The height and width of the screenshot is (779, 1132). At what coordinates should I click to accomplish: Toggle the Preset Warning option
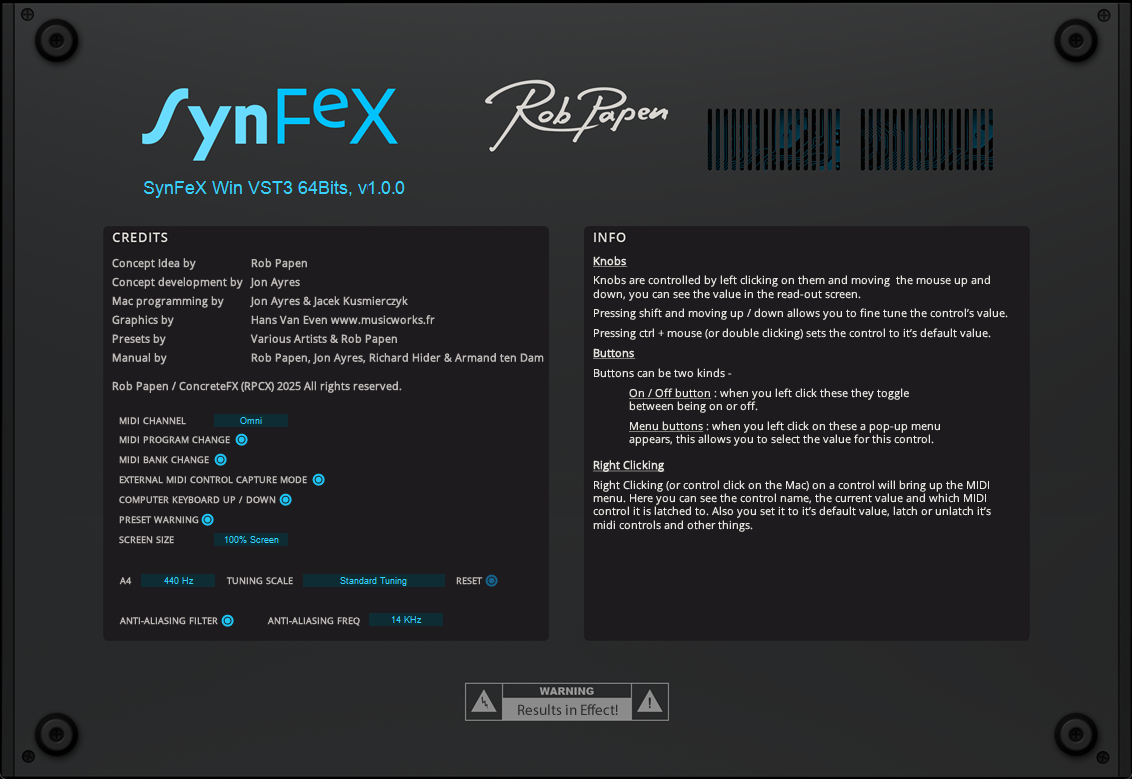pos(208,520)
